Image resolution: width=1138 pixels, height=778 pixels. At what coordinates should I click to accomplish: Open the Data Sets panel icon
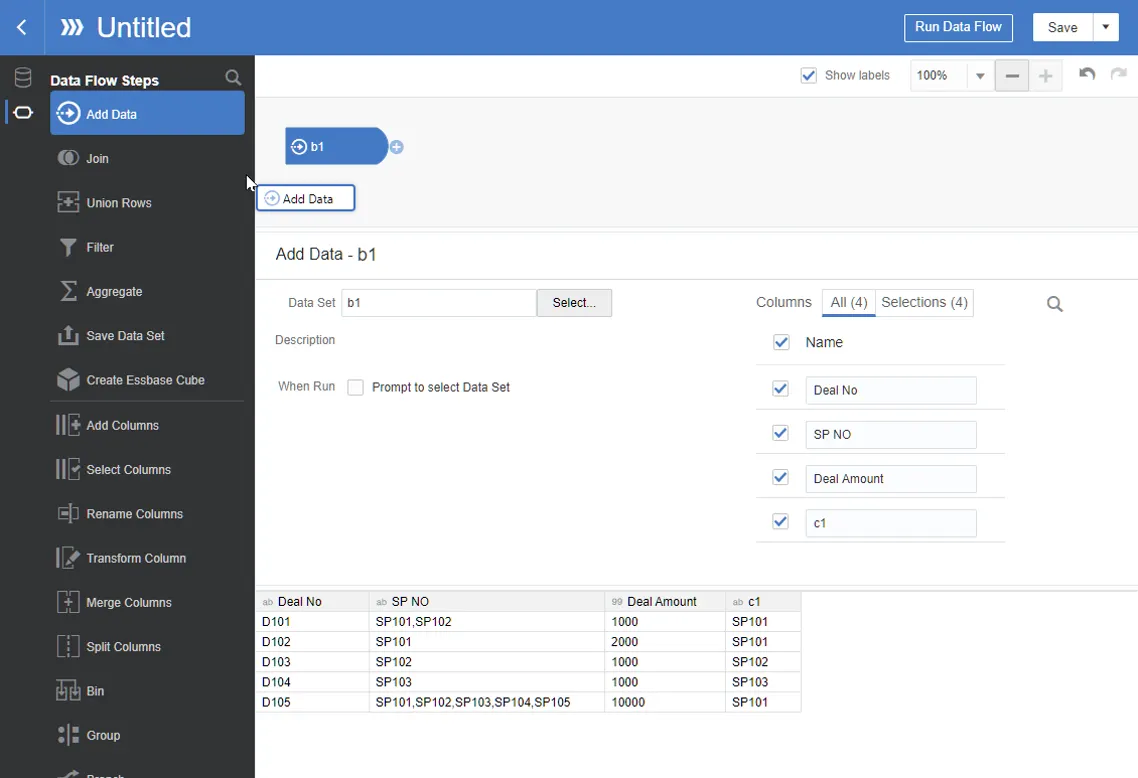click(x=22, y=78)
